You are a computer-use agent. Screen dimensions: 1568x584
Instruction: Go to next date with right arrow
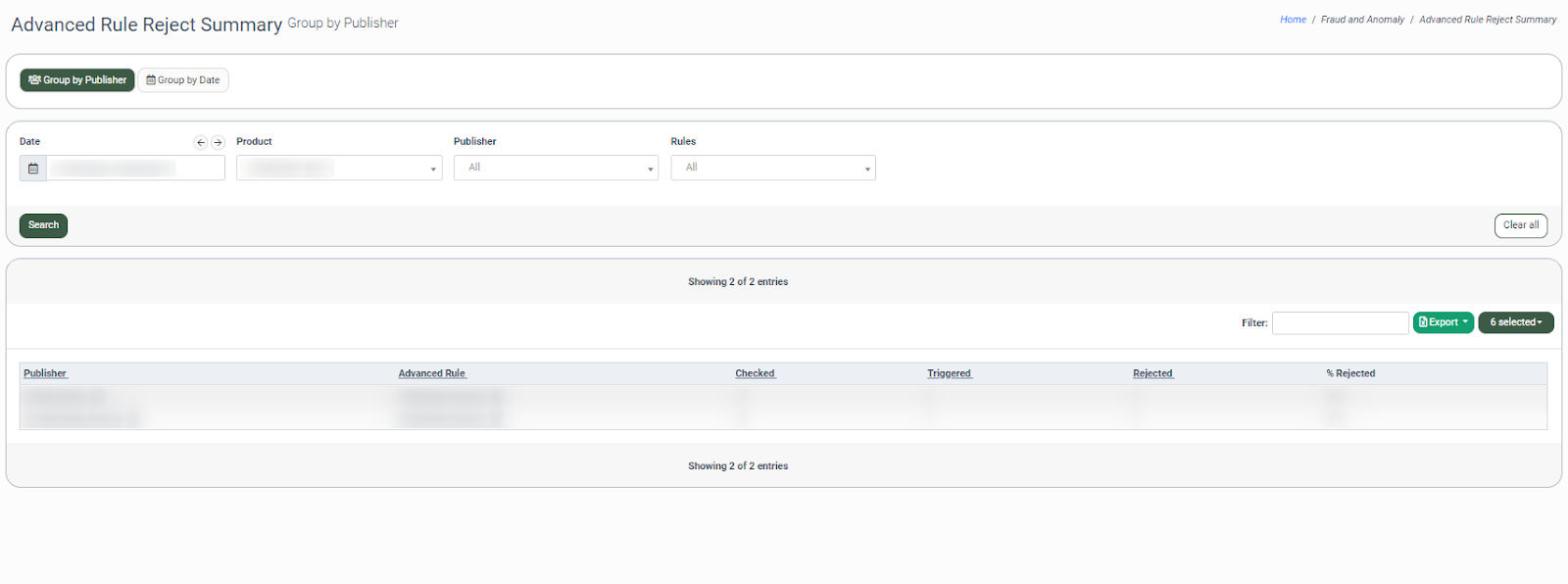218,142
